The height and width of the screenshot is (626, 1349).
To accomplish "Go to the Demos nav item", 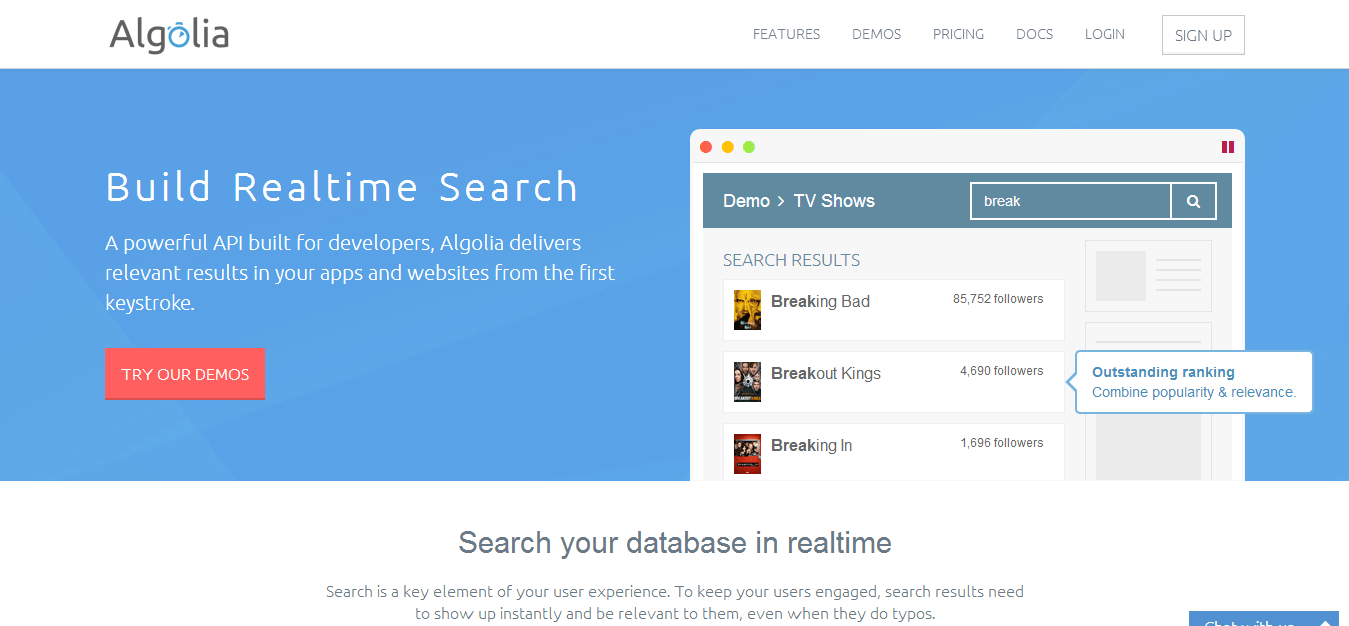I will pos(876,34).
